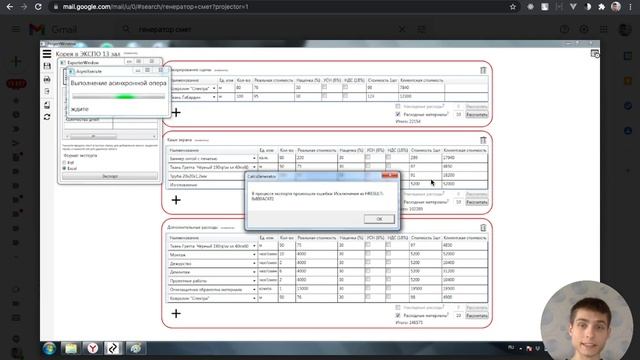Viewport: 640px width, 360px height.
Task: Open Windows Start orb on taskbar
Action: (49, 349)
